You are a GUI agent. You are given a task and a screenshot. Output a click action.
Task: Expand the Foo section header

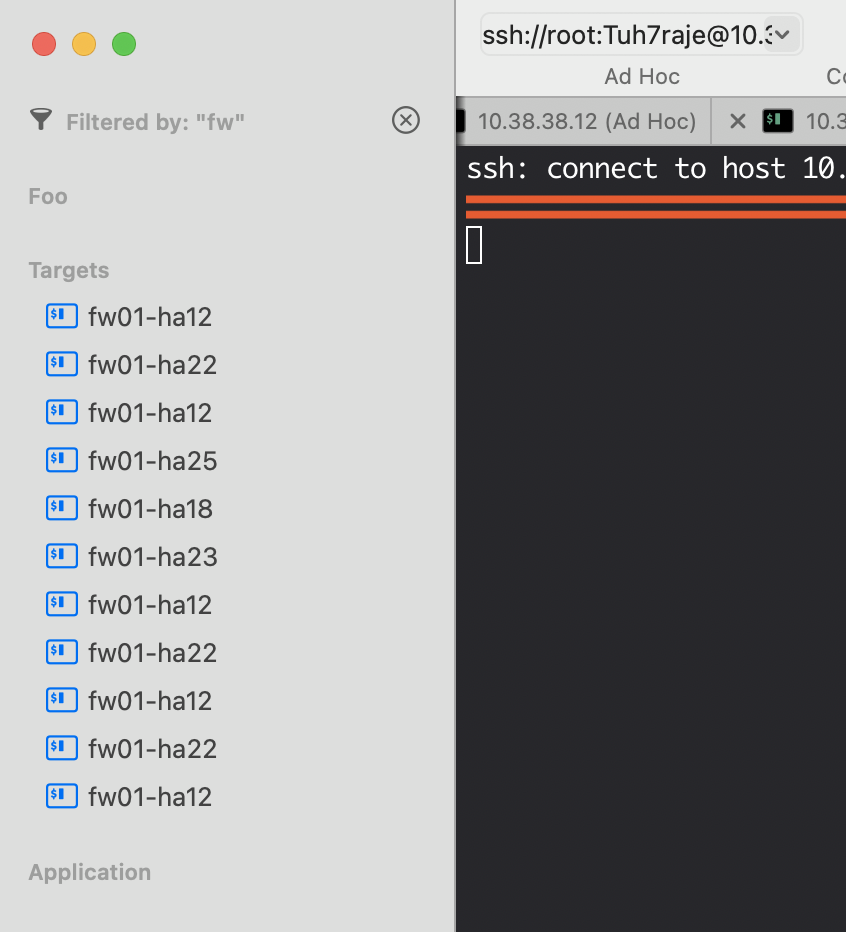pyautogui.click(x=48, y=196)
